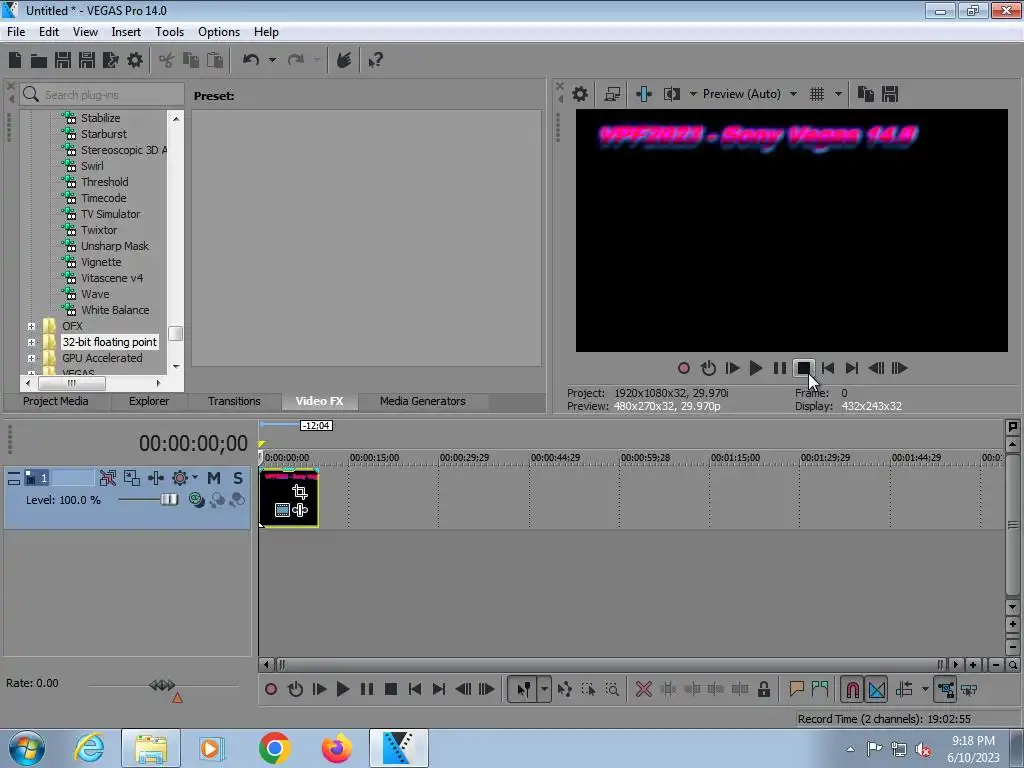Cut the selection with the scissors icon
1024x768 pixels.
[x=167, y=60]
